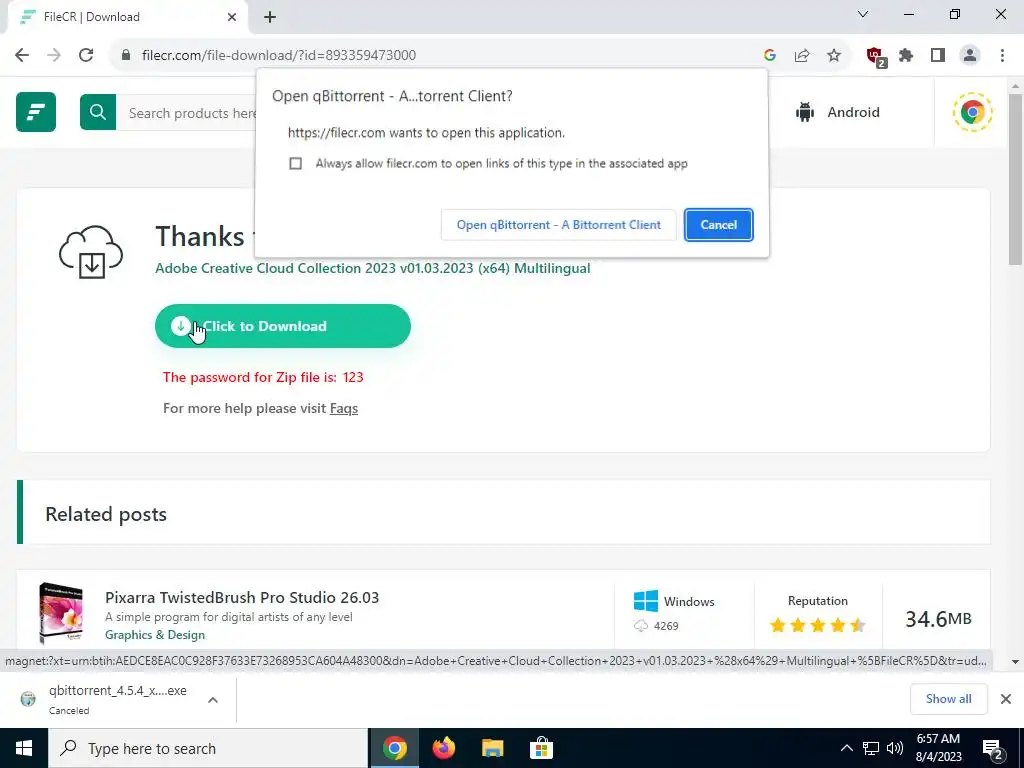Open the tab search chevron
Screen dimensions: 1024x768
click(863, 14)
